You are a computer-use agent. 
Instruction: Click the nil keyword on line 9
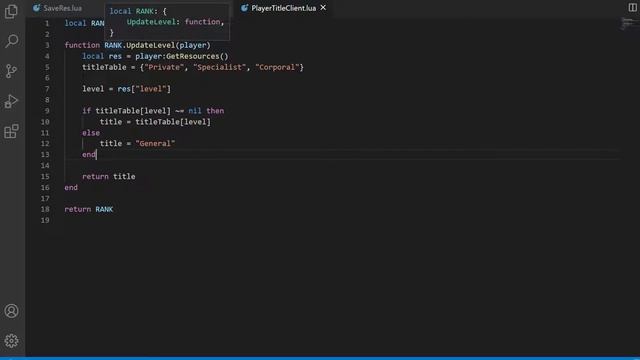[195, 111]
